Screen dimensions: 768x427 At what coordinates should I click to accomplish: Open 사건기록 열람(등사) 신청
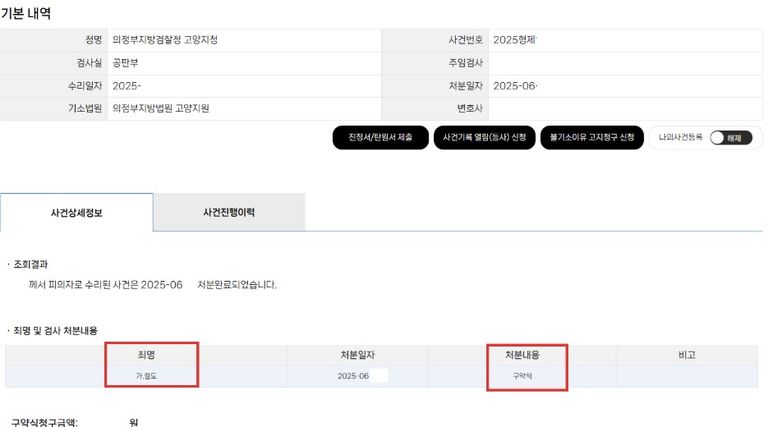click(484, 137)
